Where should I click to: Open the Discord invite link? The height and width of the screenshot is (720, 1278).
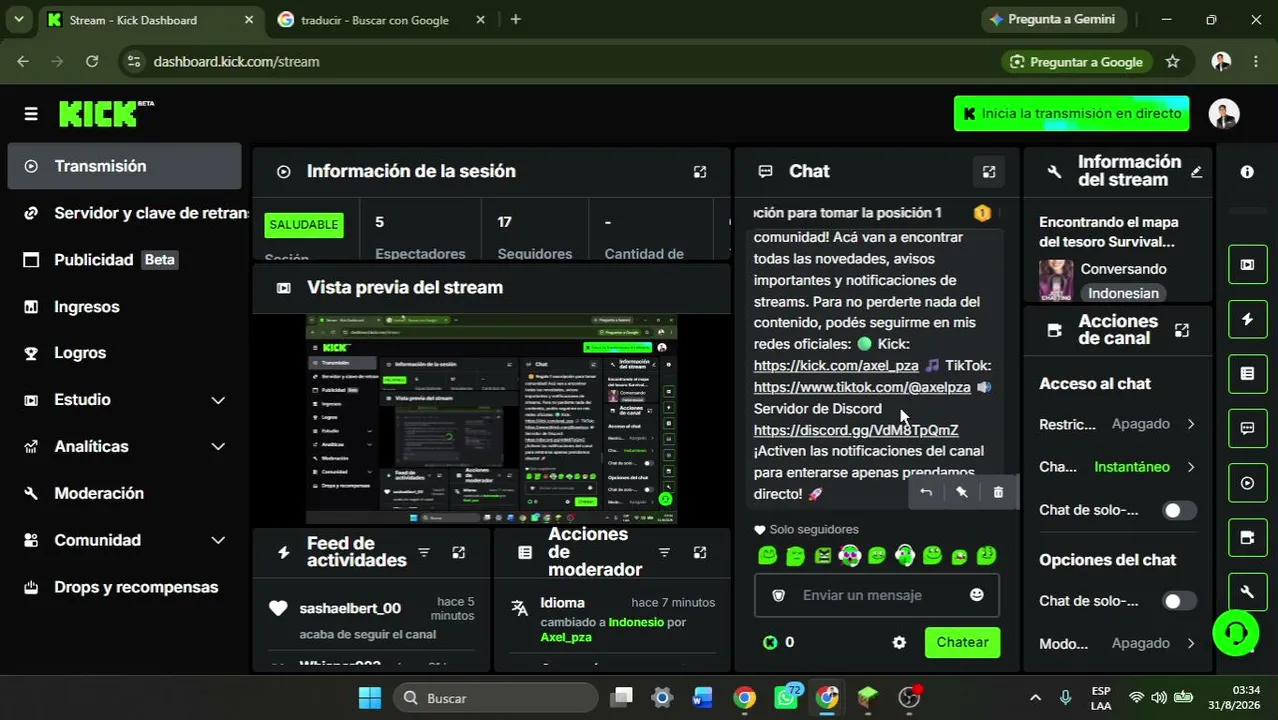pos(856,430)
